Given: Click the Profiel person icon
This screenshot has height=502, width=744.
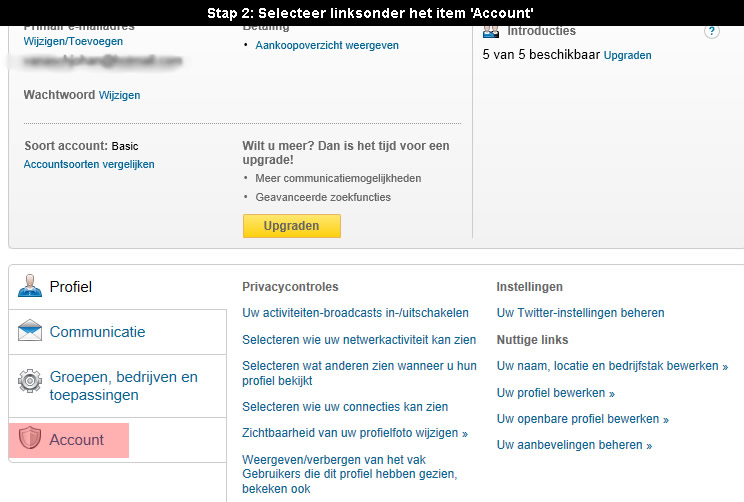Looking at the screenshot, I should click(29, 286).
